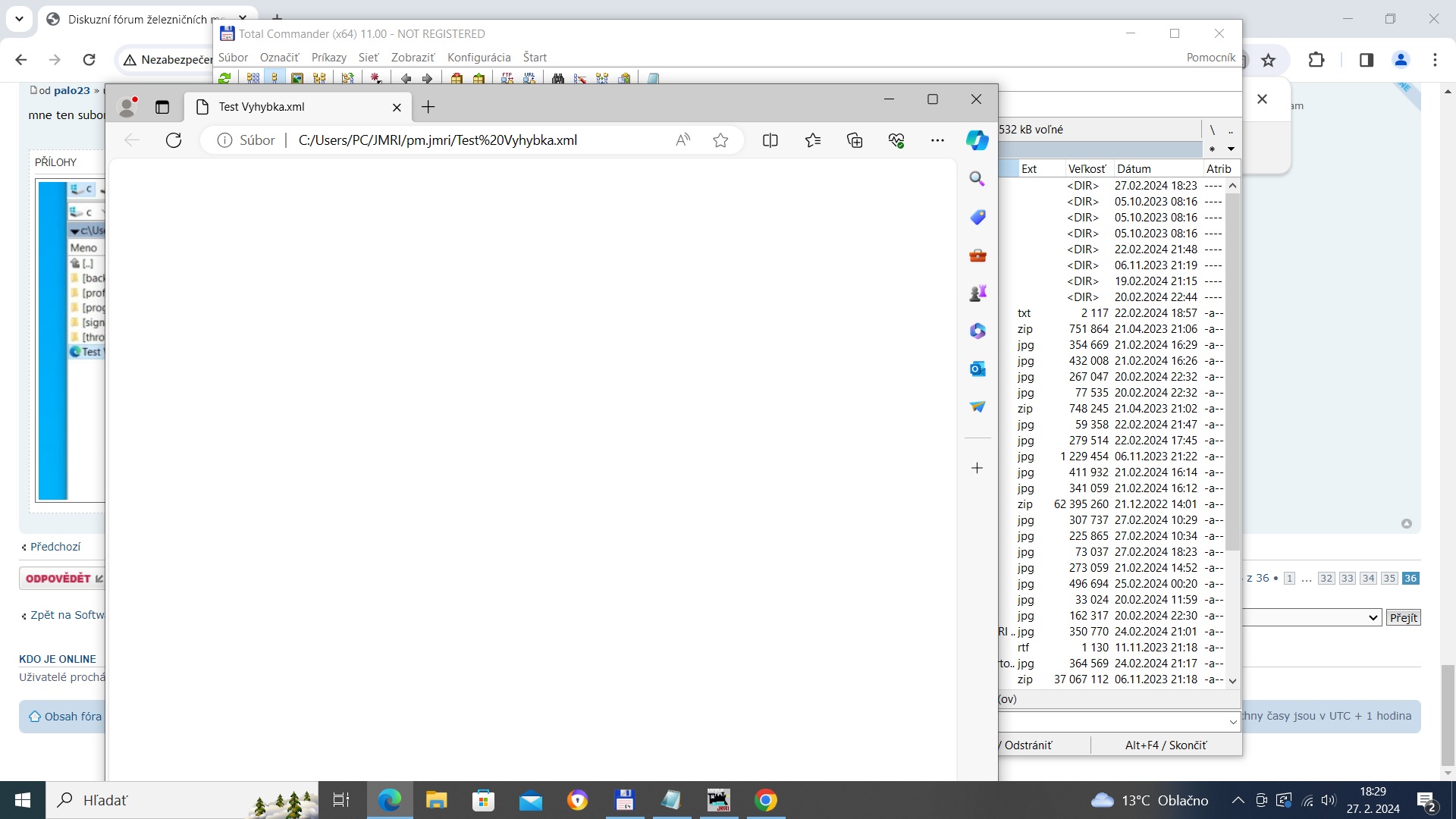Open Chrome tab search dropdown

(19, 19)
